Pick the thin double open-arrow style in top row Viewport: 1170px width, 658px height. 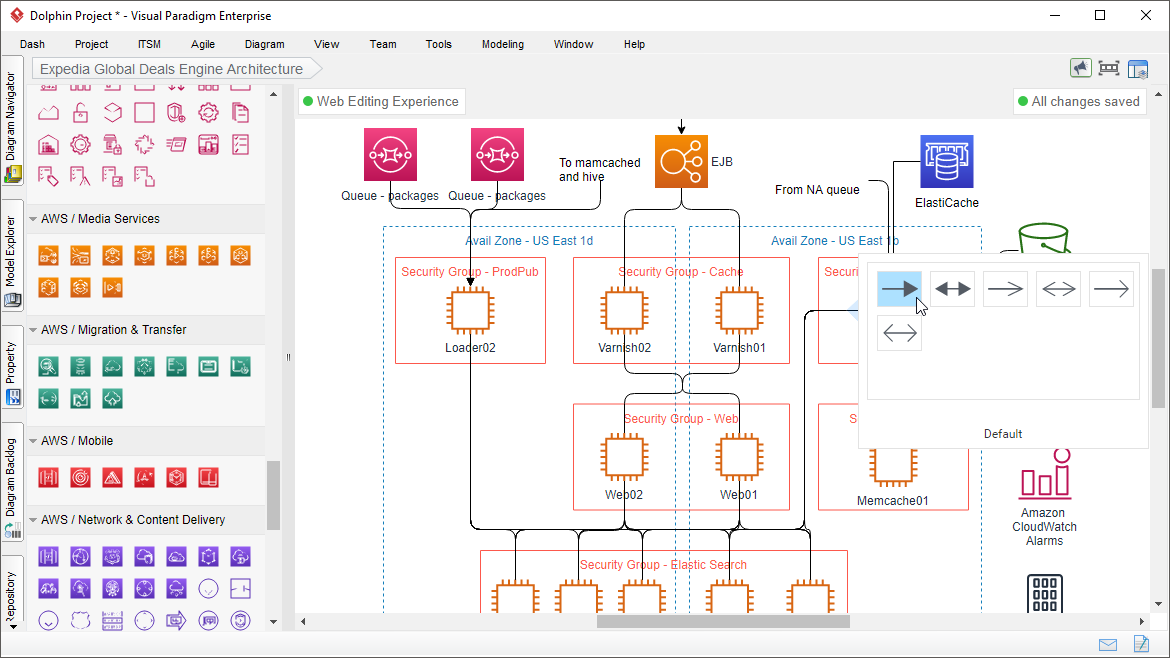click(x=1059, y=289)
